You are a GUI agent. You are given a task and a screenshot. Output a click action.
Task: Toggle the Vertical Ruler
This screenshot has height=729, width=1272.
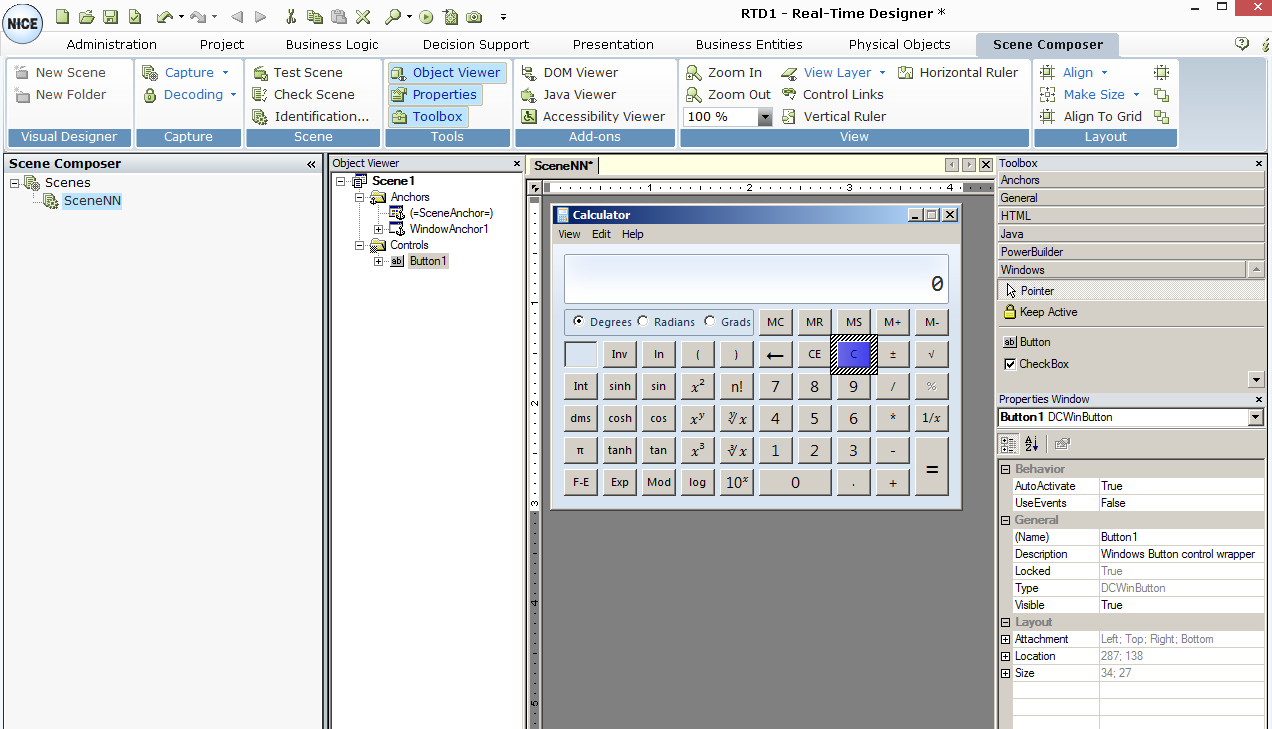pos(833,117)
